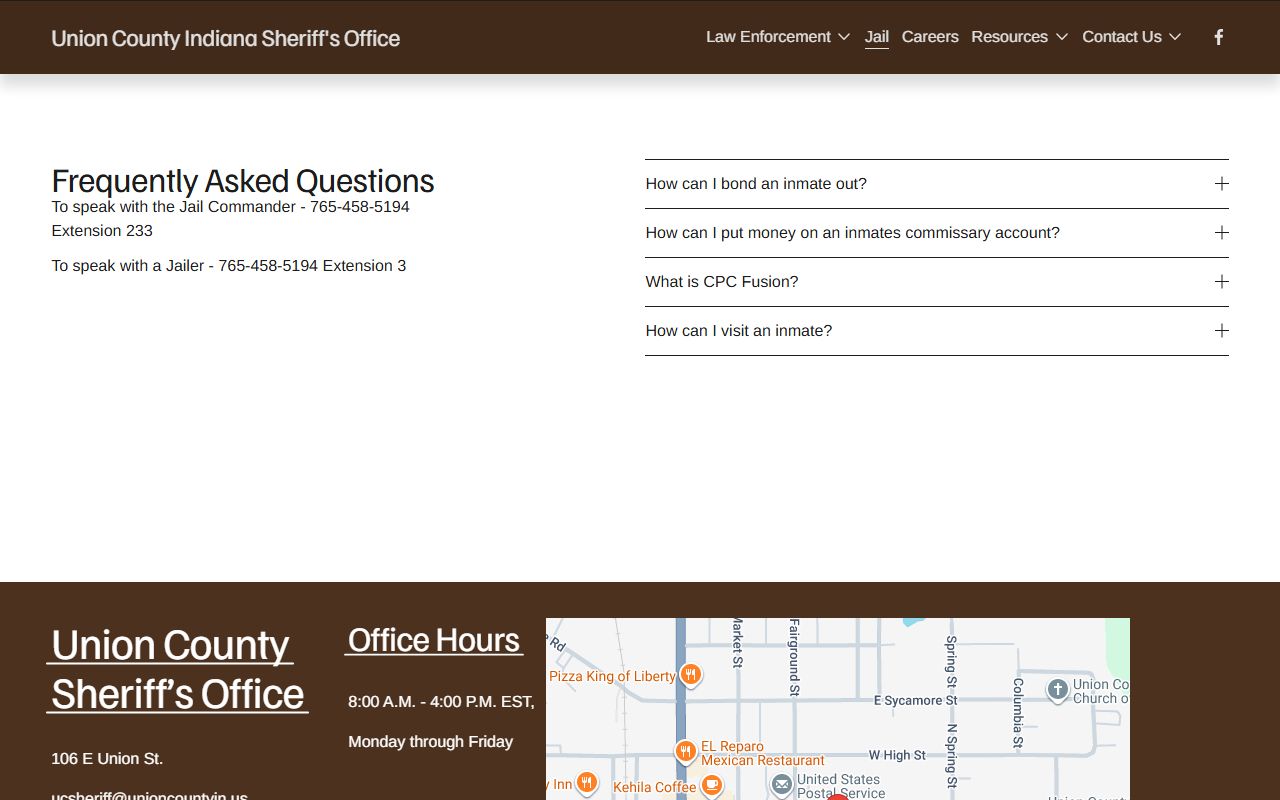Click the Kehila Coffee map pin

point(711,786)
